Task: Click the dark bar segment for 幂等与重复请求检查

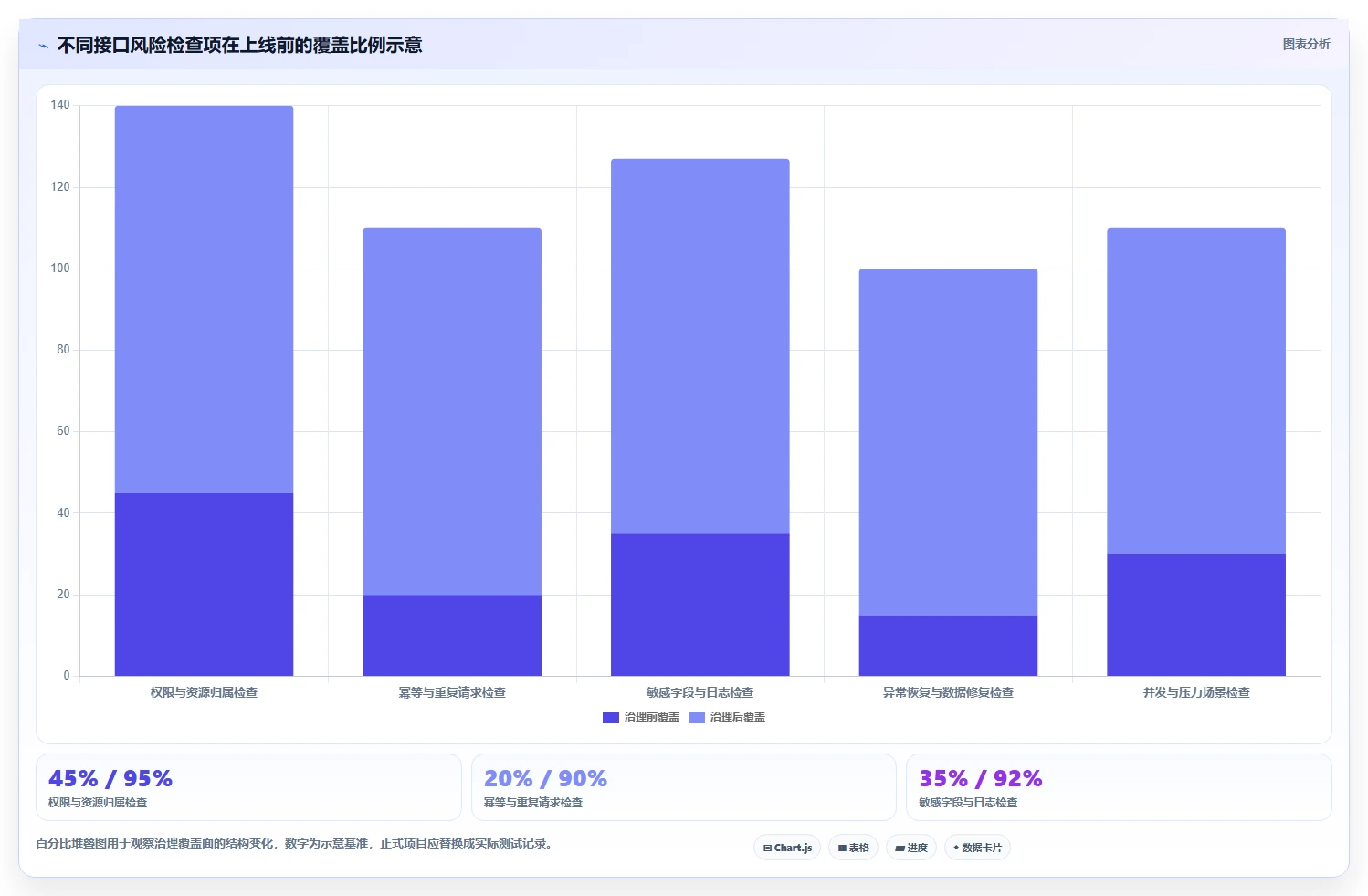Action: tap(452, 636)
